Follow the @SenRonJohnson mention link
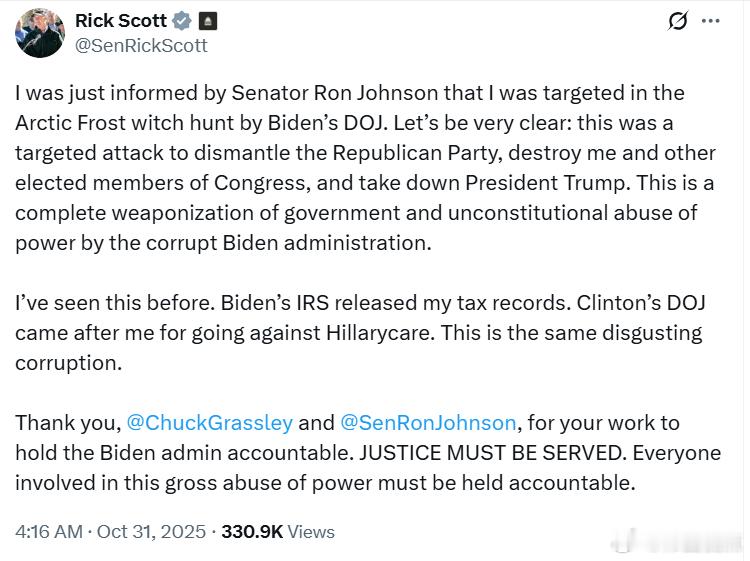Image resolution: width=750 pixels, height=561 pixels. [x=429, y=423]
